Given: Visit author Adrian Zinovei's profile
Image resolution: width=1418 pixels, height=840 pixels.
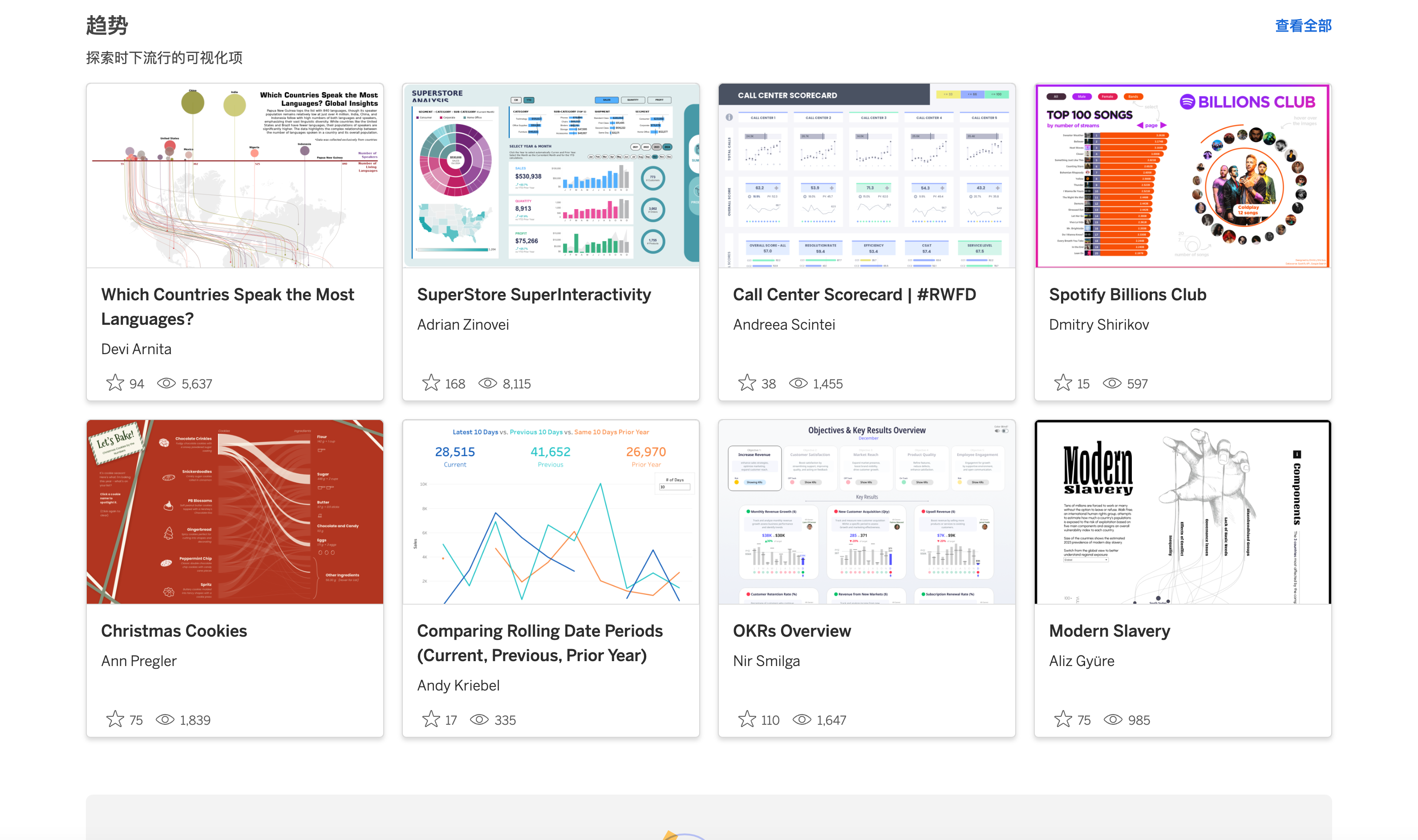Looking at the screenshot, I should [462, 324].
